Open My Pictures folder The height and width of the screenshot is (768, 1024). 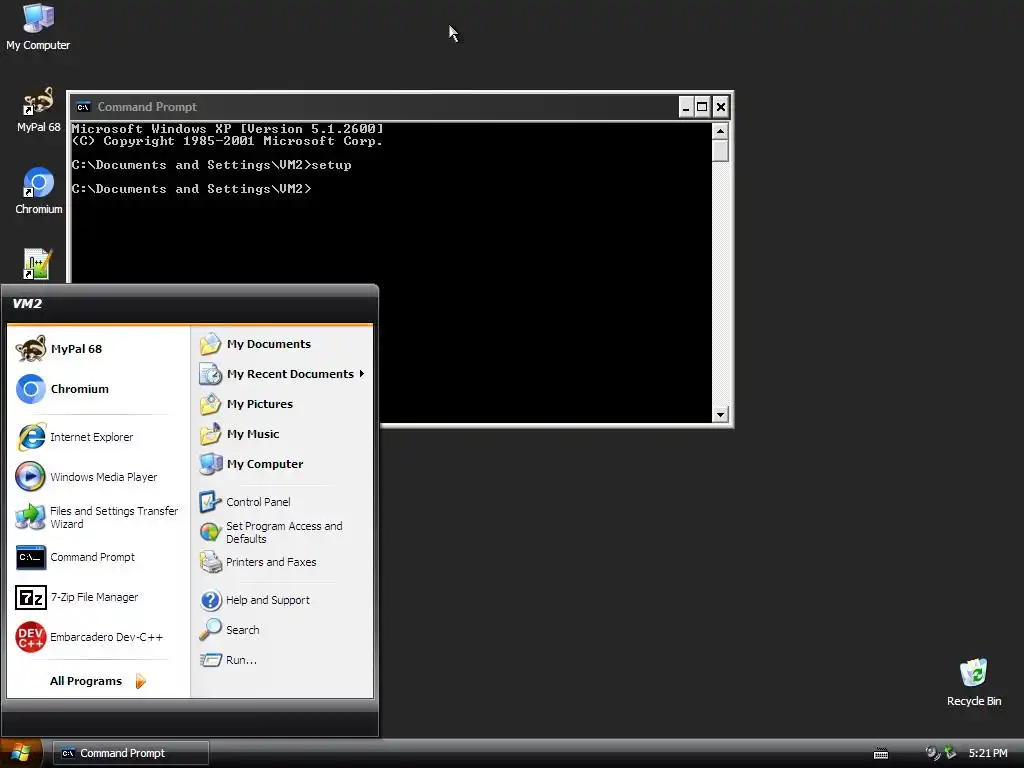tap(282, 404)
